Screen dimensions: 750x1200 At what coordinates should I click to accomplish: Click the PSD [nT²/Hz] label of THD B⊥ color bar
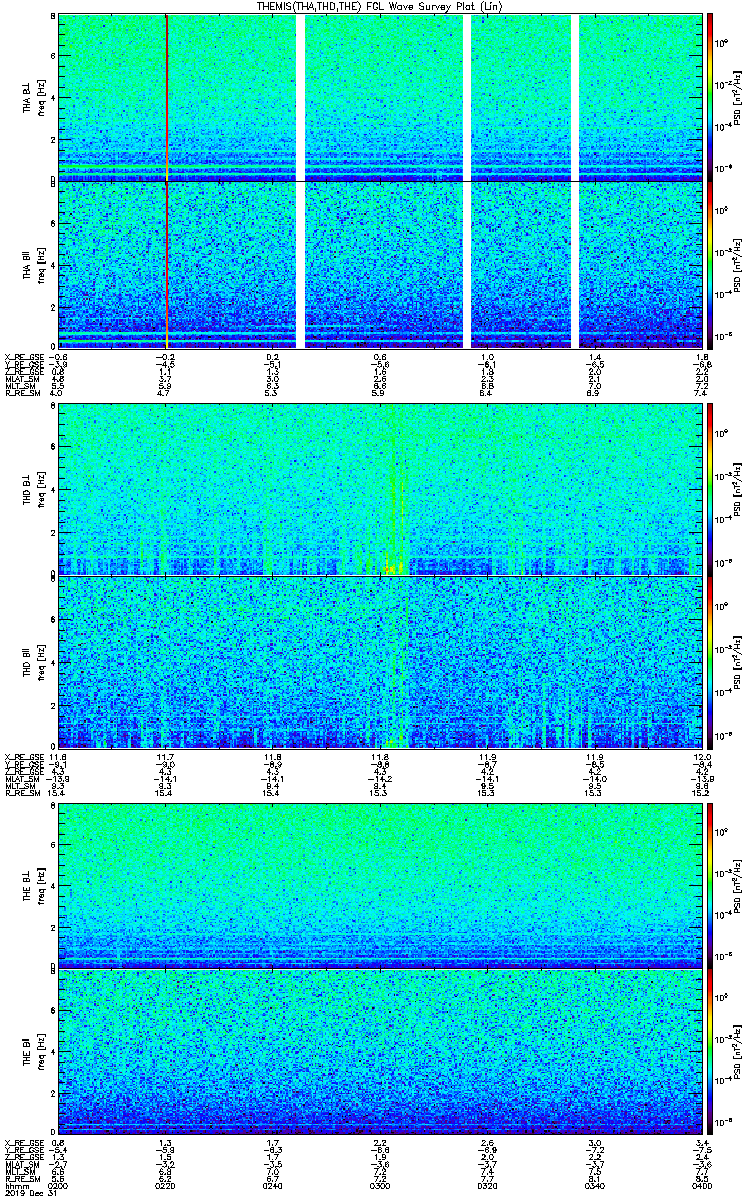coord(738,489)
